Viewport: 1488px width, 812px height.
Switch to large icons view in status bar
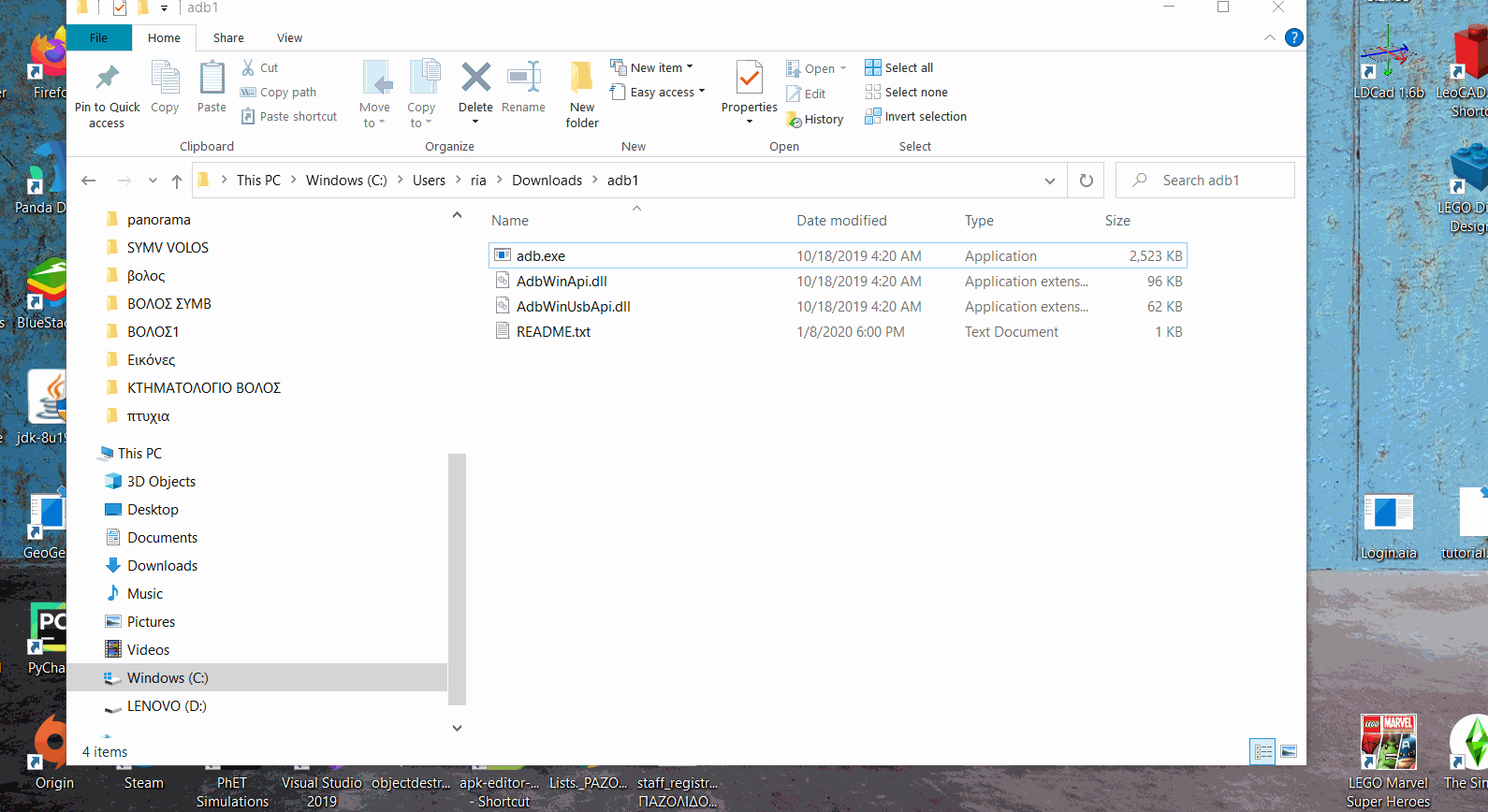click(x=1289, y=751)
